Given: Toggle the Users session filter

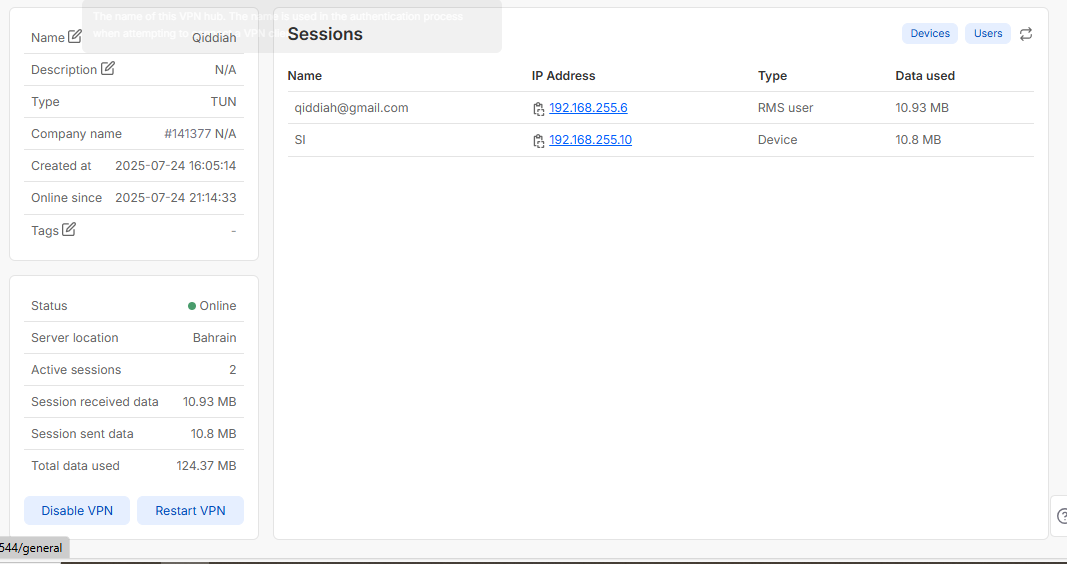Looking at the screenshot, I should pos(987,34).
